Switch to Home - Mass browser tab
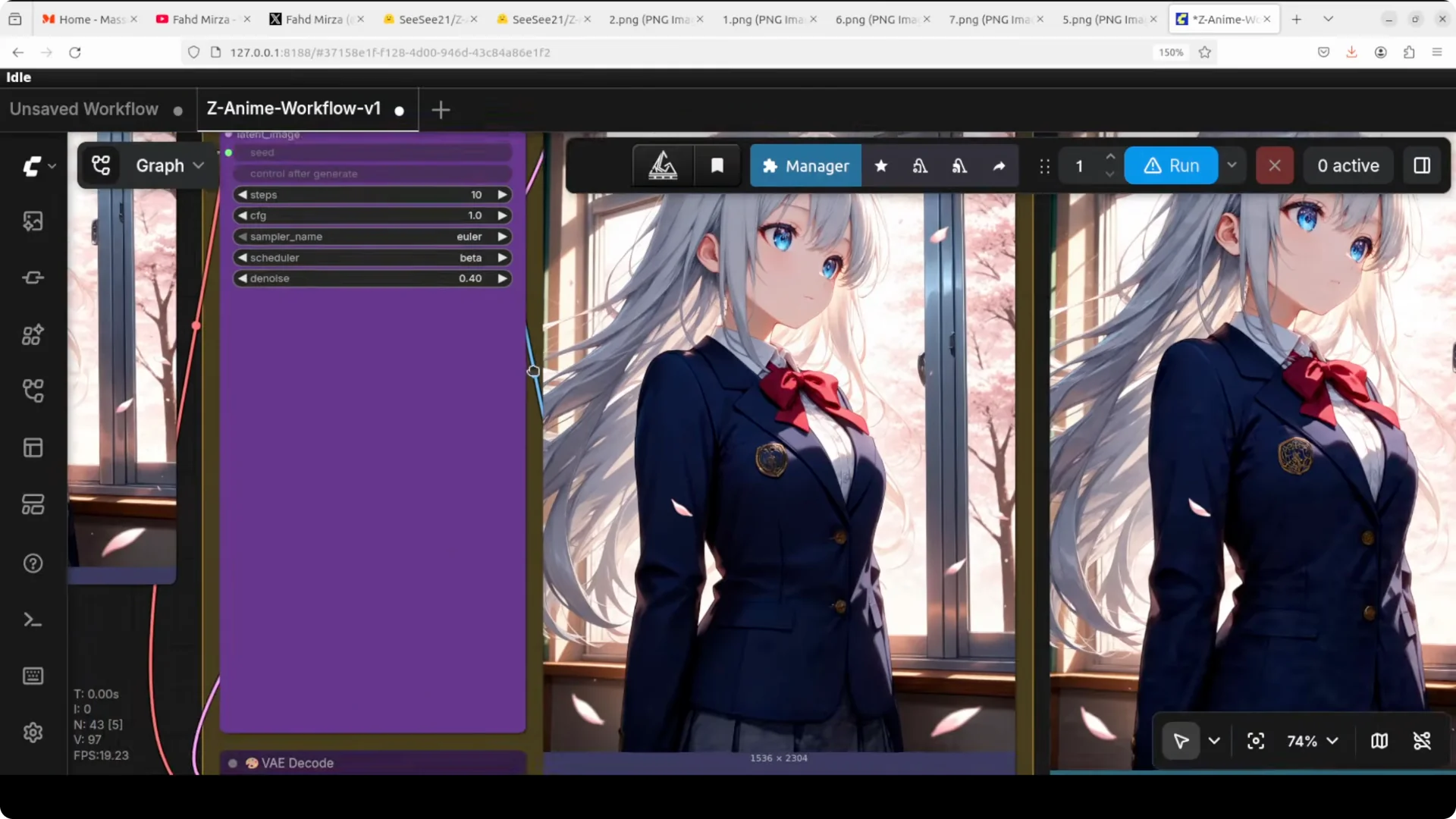 tap(89, 19)
